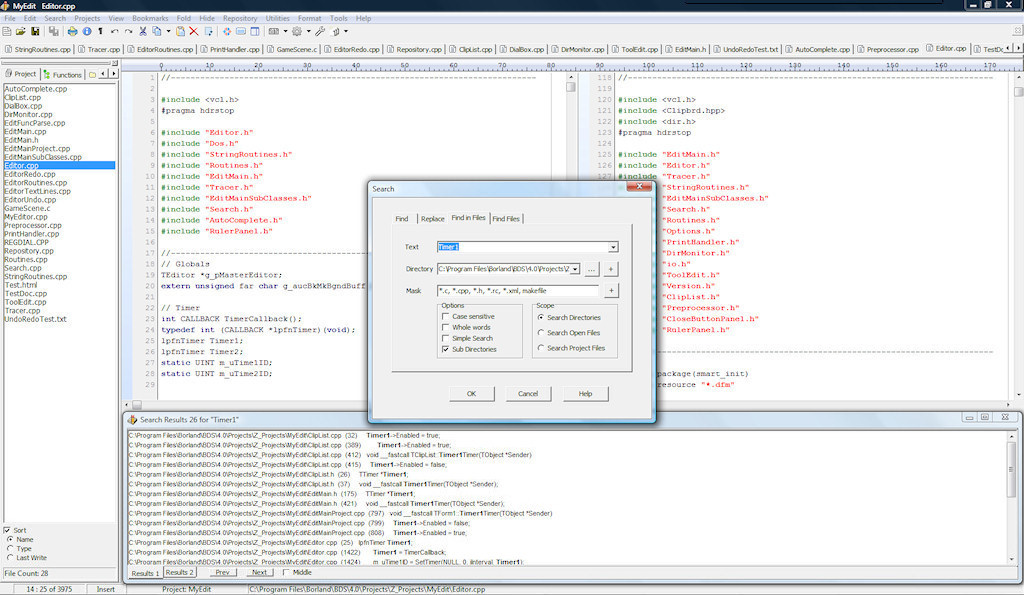Click the folder icon next to Functions tab
This screenshot has width=1024, height=595.
point(92,74)
